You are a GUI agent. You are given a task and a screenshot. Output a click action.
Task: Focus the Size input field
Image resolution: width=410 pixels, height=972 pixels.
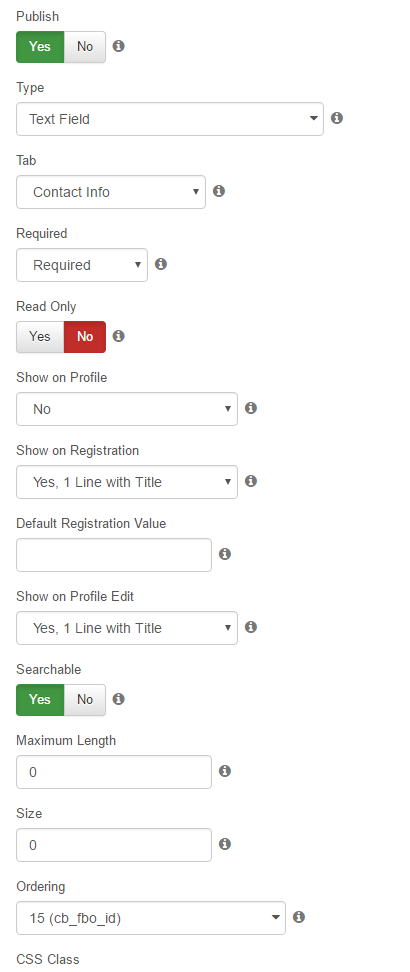point(114,845)
